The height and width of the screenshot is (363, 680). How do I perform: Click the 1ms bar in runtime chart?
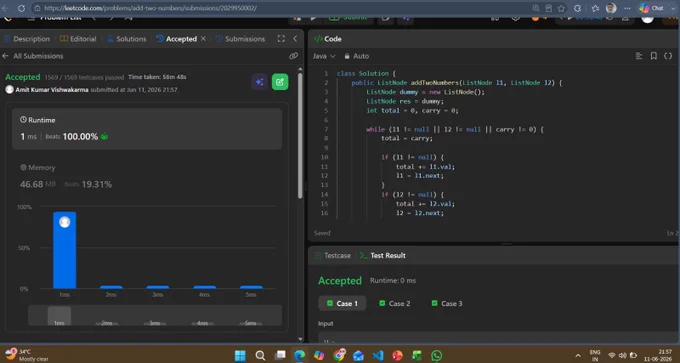coord(65,250)
